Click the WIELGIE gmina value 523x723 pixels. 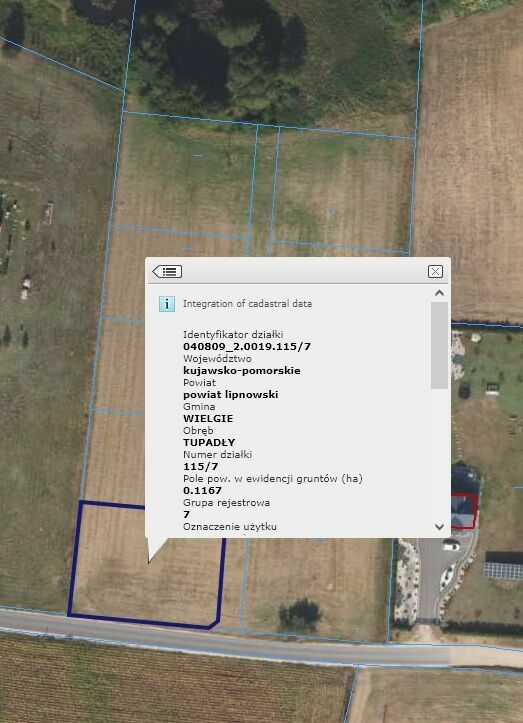(x=208, y=418)
